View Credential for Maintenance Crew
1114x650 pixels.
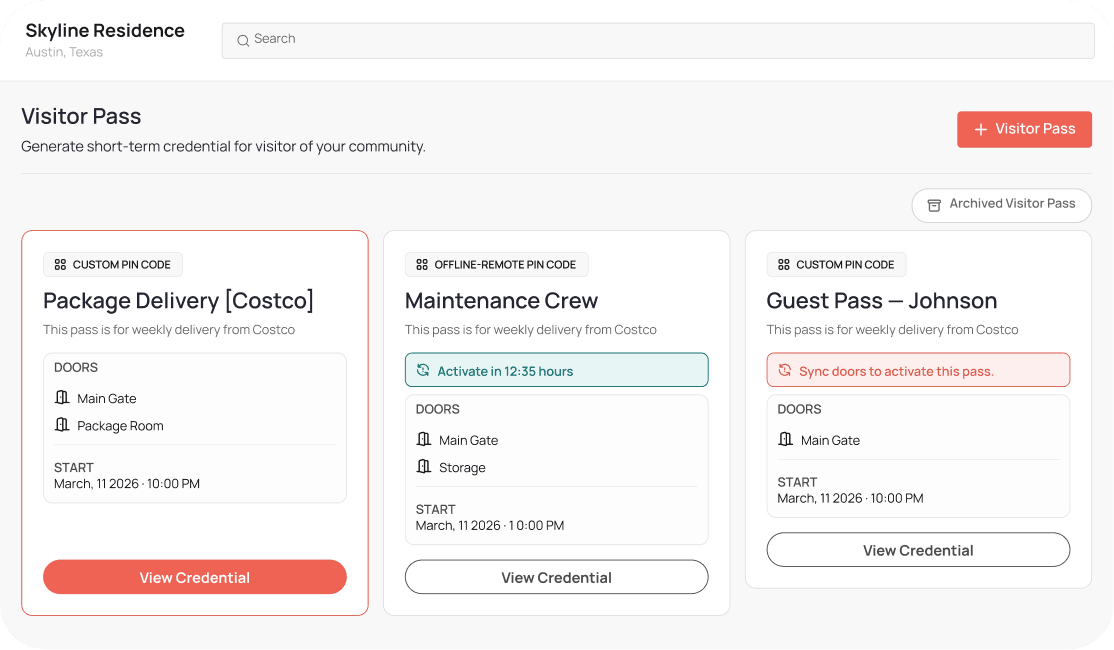[556, 577]
